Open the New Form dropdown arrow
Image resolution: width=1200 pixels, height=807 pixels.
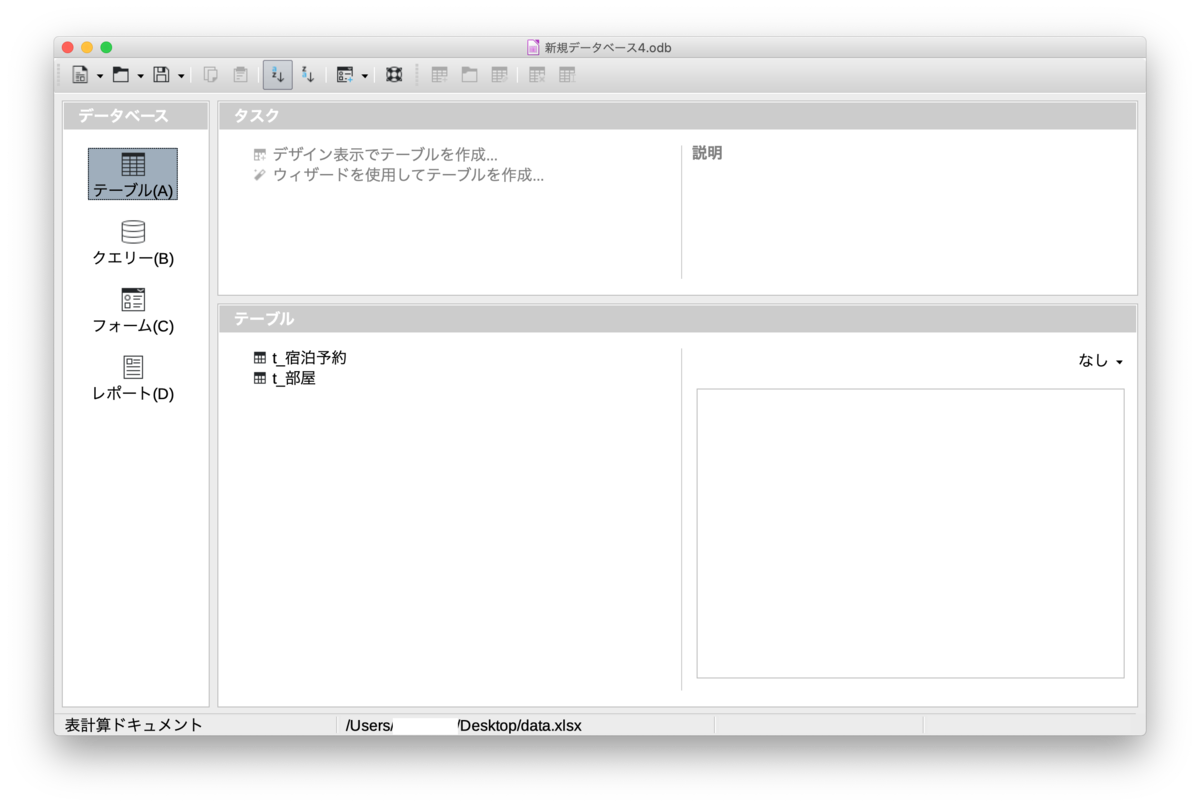(365, 76)
